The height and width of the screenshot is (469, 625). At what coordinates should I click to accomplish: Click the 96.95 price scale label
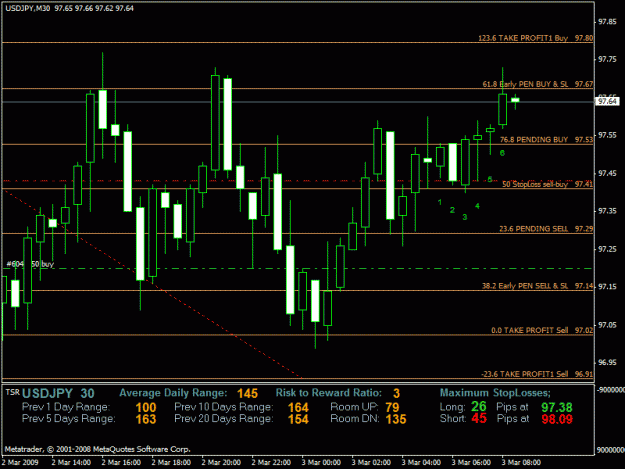[x=607, y=363]
